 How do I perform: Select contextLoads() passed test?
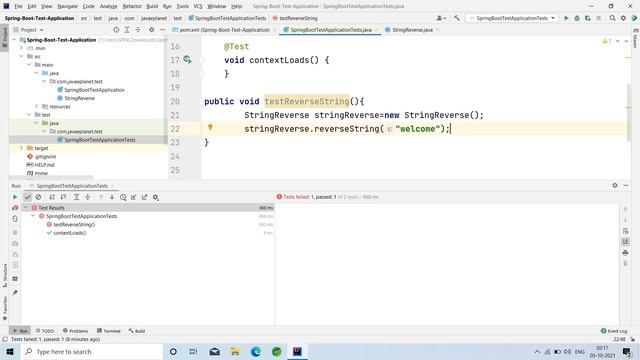tap(70, 233)
